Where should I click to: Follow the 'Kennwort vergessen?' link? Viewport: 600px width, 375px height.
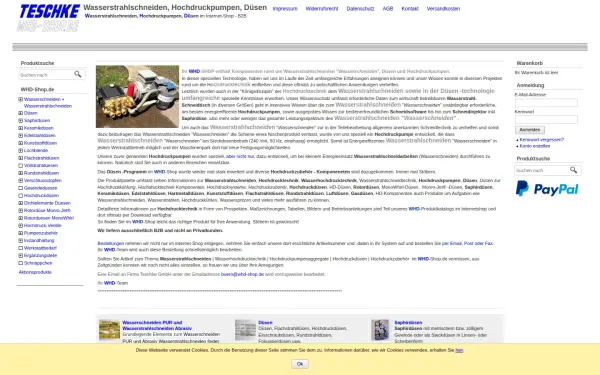point(541,140)
